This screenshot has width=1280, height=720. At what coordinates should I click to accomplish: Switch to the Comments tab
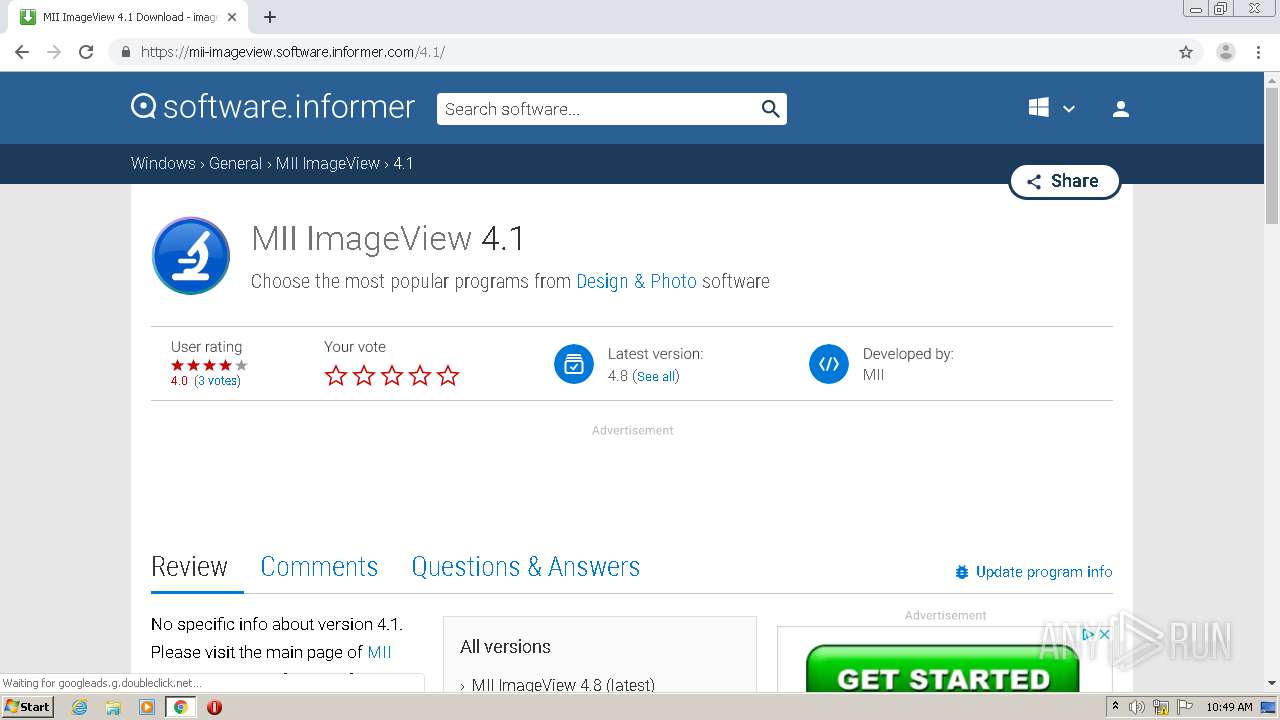(x=319, y=567)
